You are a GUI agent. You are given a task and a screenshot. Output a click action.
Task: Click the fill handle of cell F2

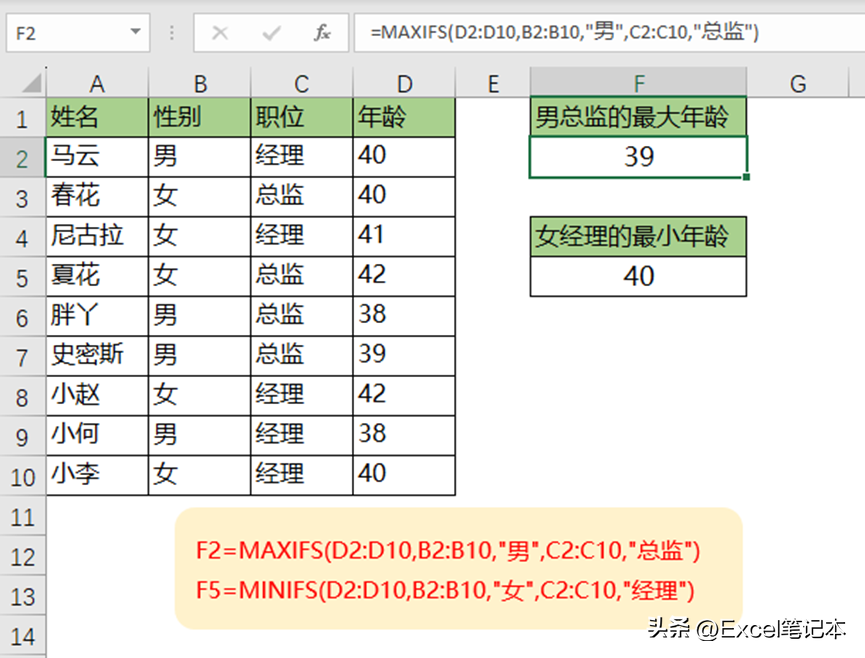point(746,177)
